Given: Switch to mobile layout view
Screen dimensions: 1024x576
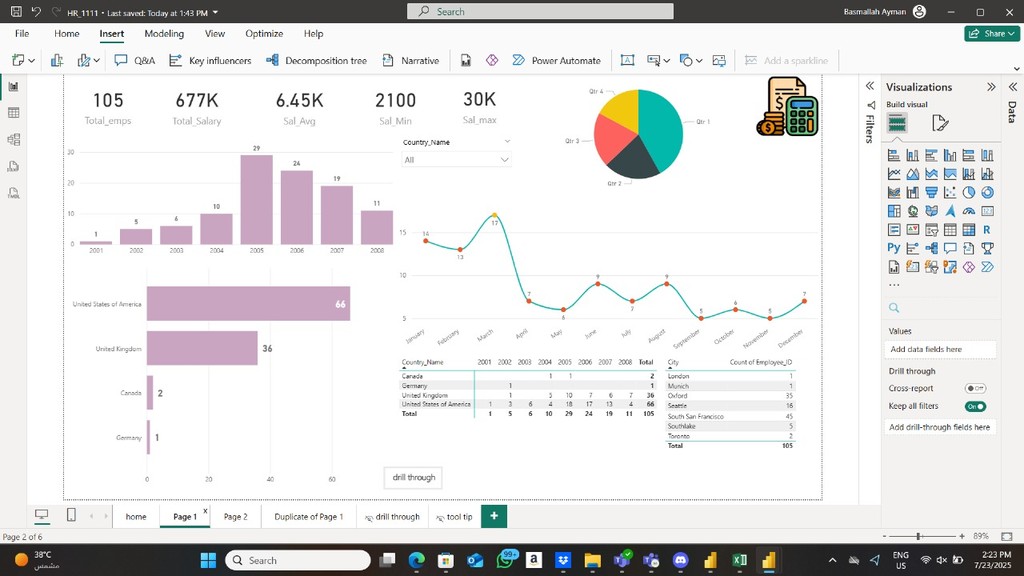Looking at the screenshot, I should click(71, 515).
